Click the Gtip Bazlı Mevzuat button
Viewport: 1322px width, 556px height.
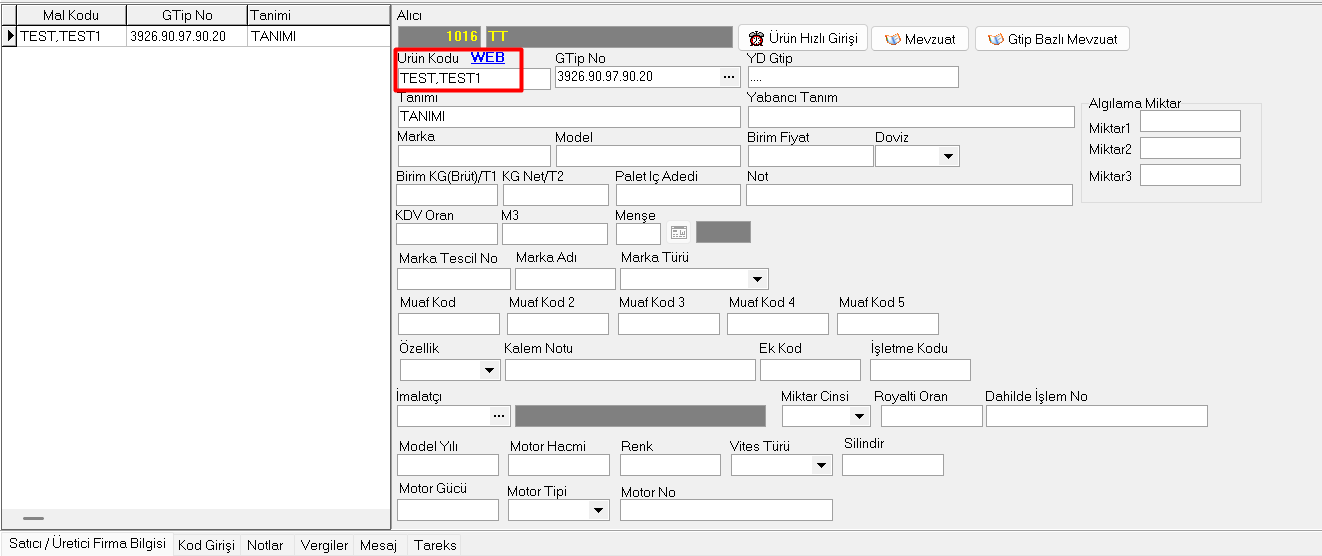click(1052, 39)
